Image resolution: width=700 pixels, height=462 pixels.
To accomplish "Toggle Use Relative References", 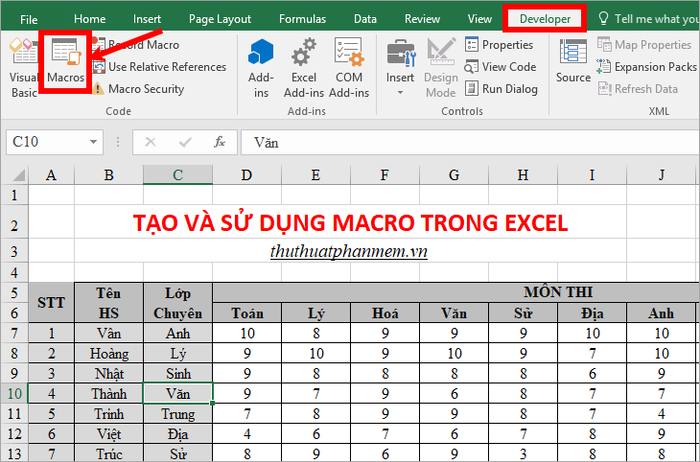I will coord(159,67).
